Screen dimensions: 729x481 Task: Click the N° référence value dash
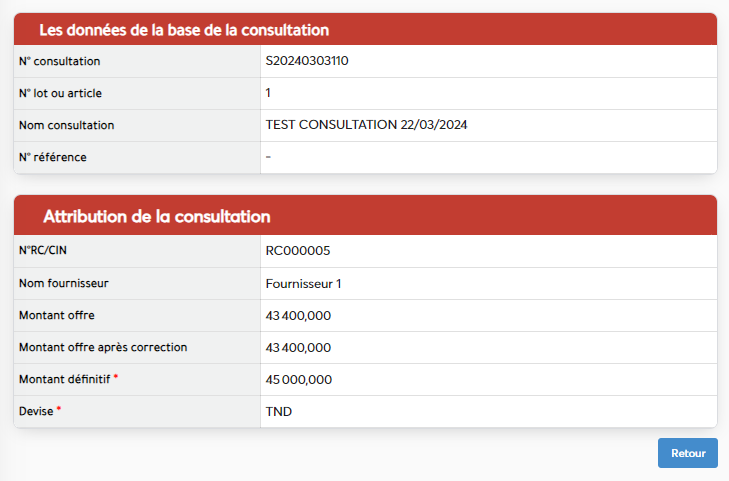(268, 157)
